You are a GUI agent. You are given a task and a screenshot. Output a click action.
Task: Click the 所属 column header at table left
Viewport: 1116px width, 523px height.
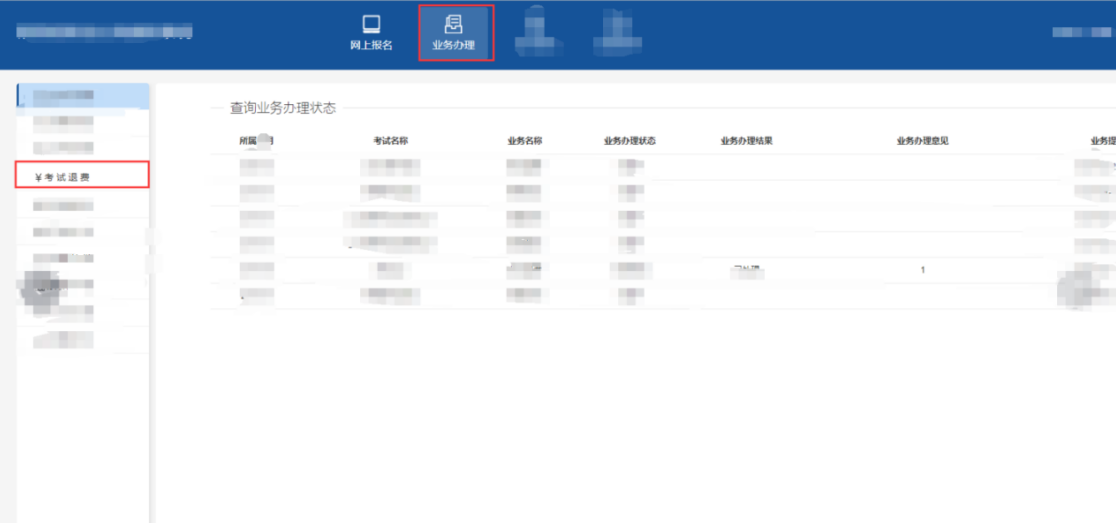(x=256, y=141)
